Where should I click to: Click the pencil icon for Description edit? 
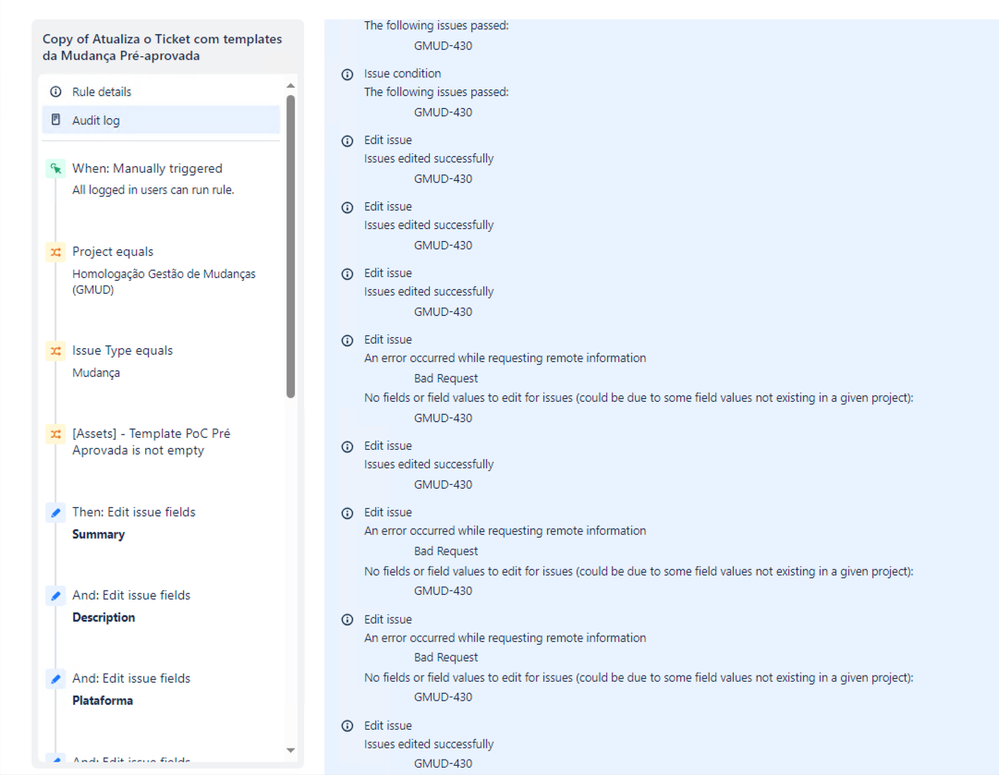tap(56, 596)
